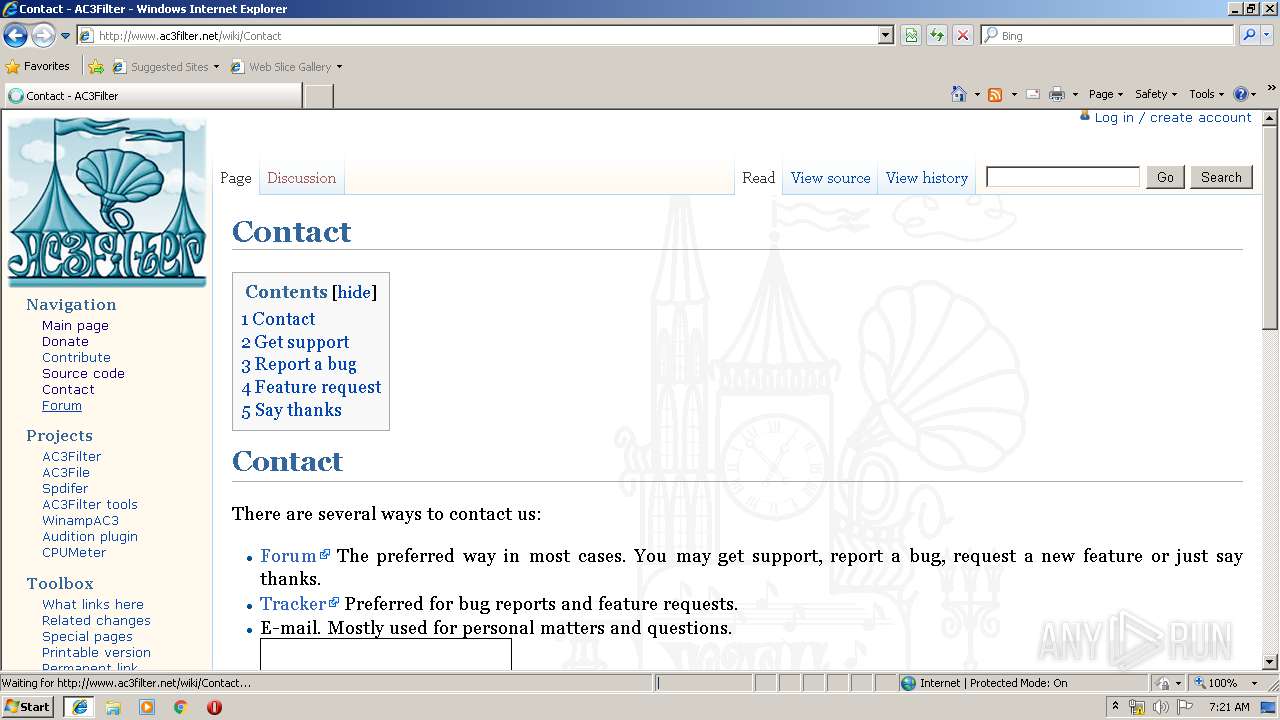Jump to 4 Feature request section
The image size is (1280, 720).
311,387
